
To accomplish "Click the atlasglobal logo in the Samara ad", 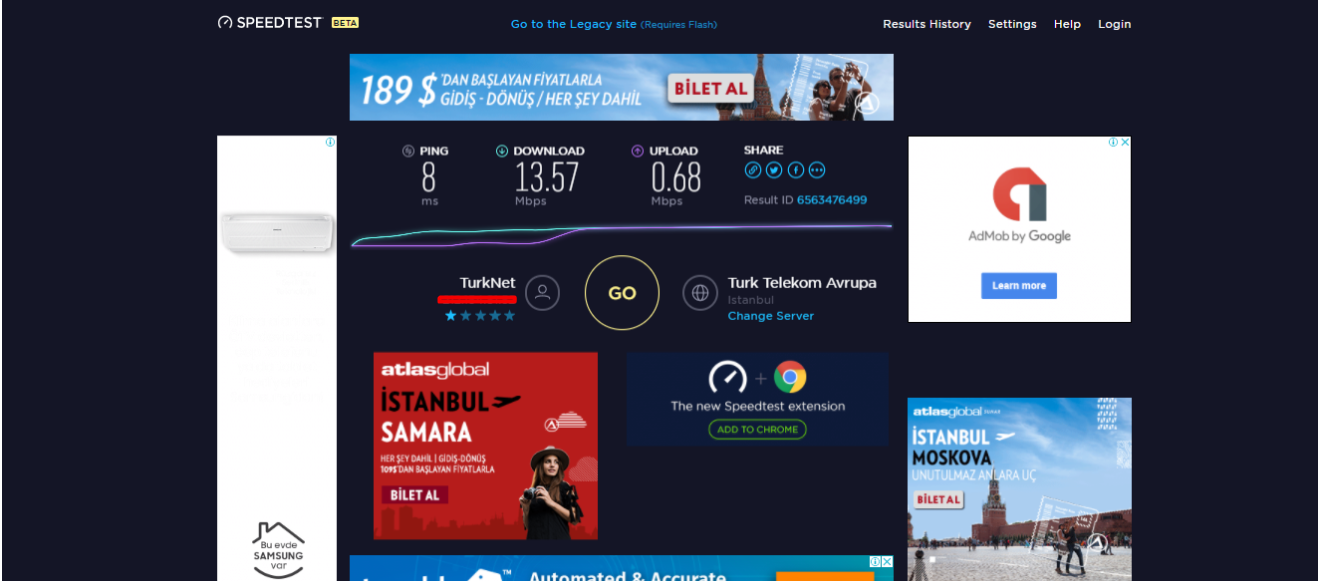I will click(434, 370).
